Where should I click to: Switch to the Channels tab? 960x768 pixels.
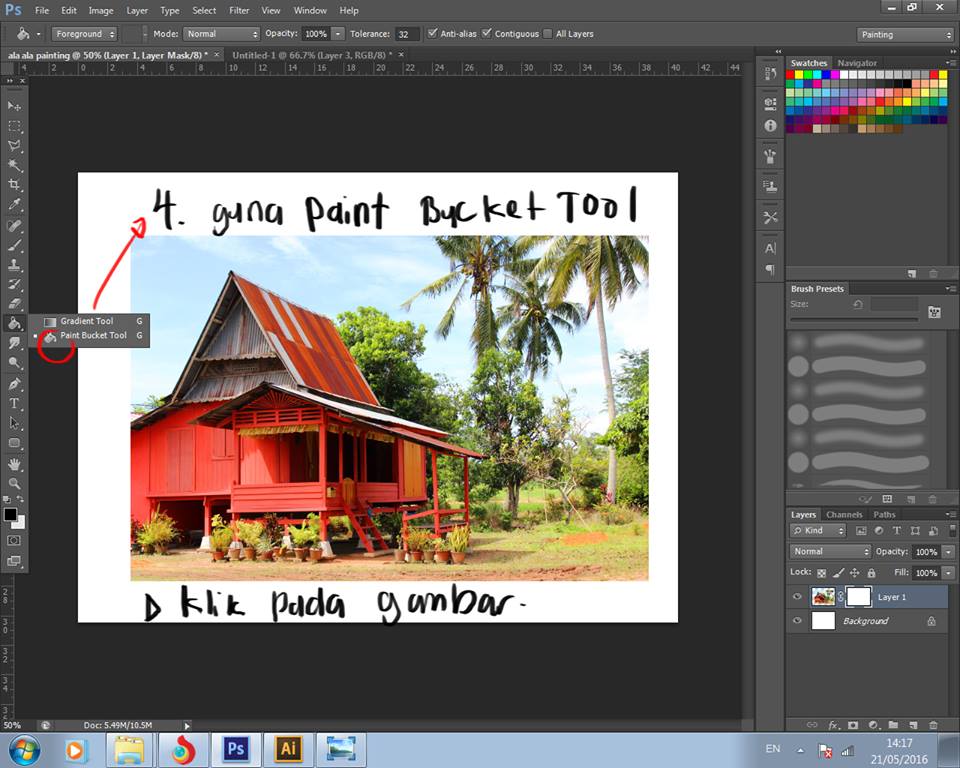844,515
